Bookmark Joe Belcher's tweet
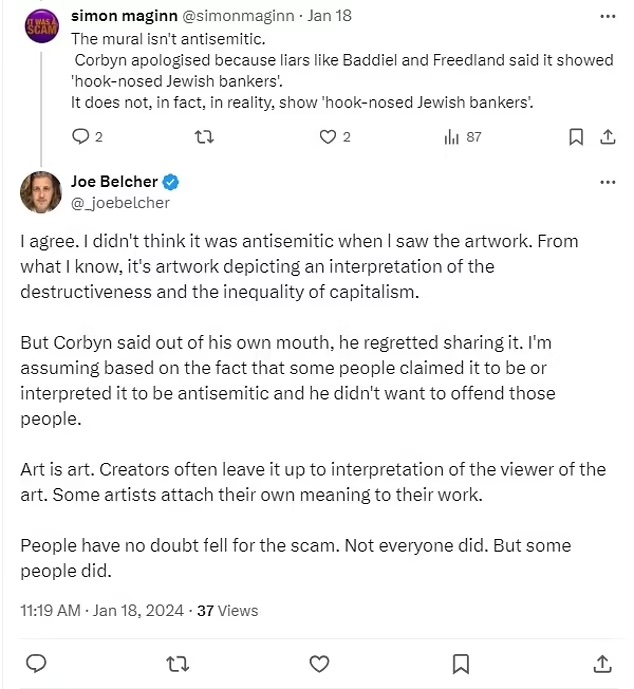 click(461, 662)
